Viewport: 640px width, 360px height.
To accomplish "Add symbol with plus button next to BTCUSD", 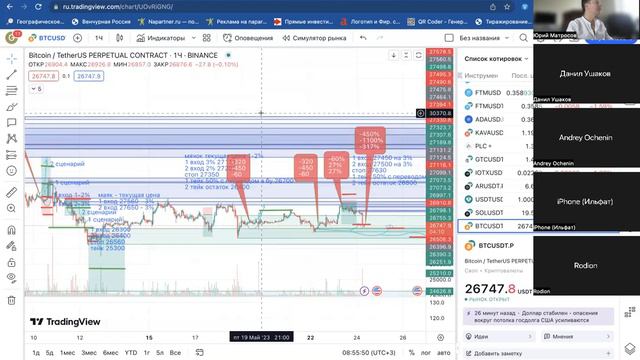I will (77, 38).
